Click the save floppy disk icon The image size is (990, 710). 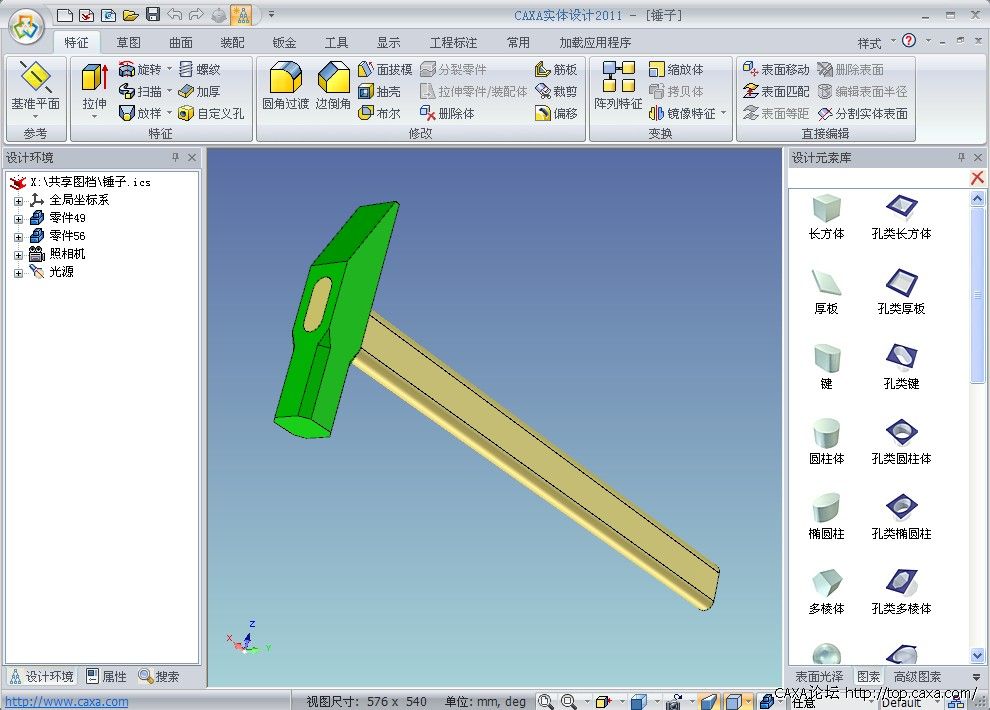point(153,15)
